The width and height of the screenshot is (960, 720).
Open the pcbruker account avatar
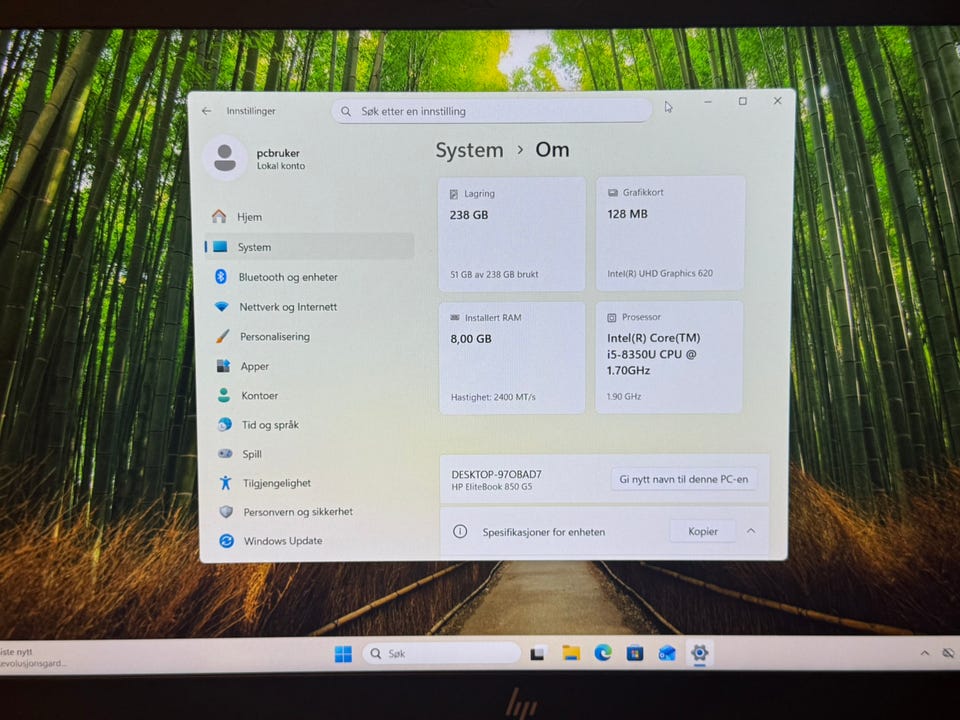tap(225, 158)
